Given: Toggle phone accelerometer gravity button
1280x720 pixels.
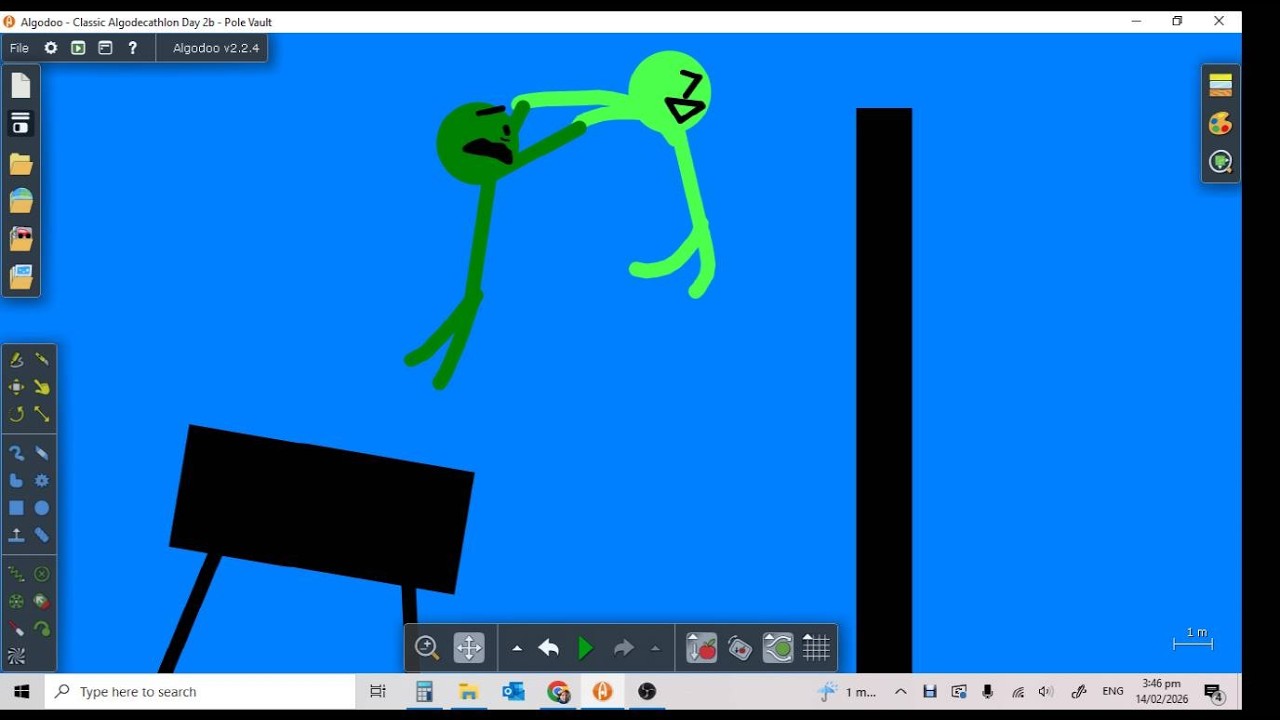Looking at the screenshot, I should tap(740, 648).
